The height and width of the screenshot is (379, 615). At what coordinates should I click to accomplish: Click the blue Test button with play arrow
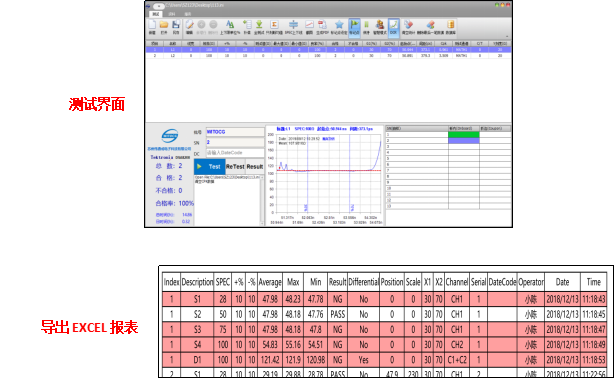click(210, 167)
